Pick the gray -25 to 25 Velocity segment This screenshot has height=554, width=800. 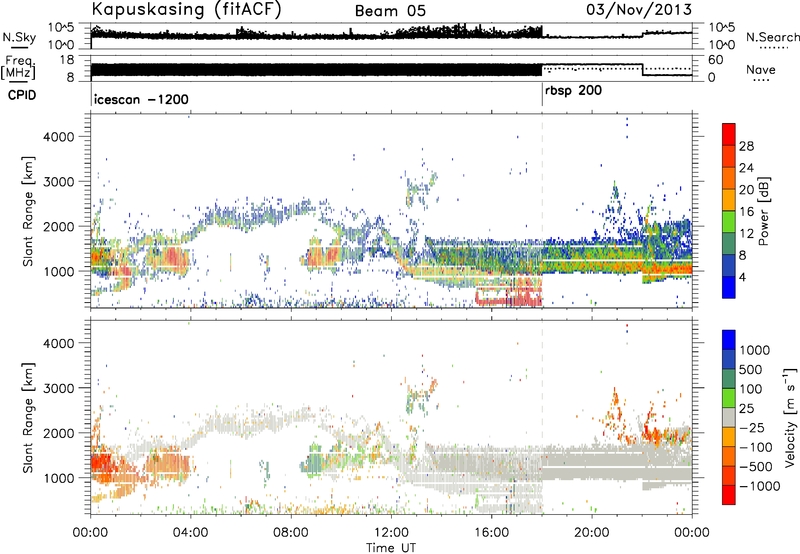pyautogui.click(x=729, y=417)
